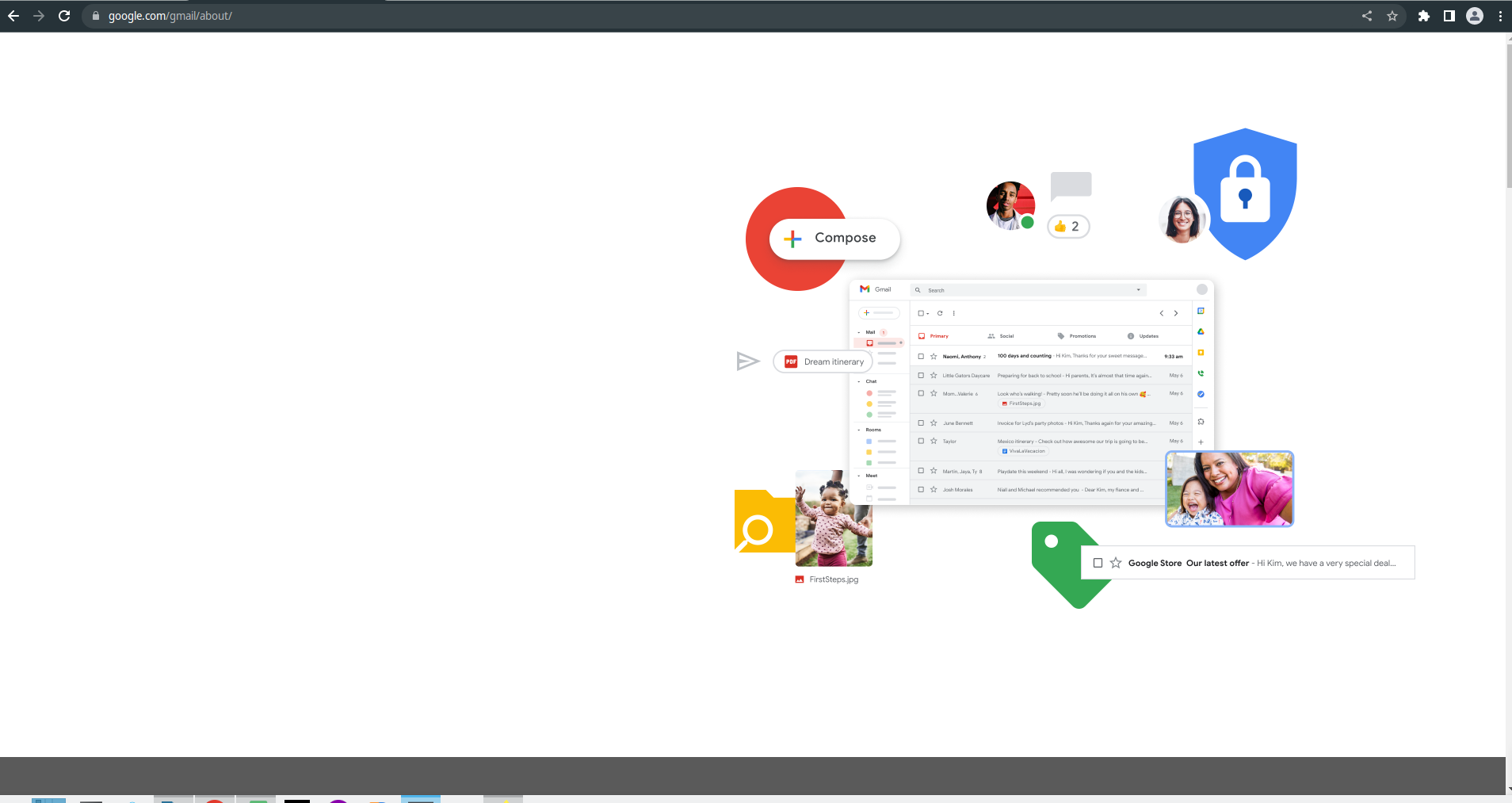The height and width of the screenshot is (803, 1512).
Task: Click the page vertical scrollbar thumb
Action: (1509, 117)
